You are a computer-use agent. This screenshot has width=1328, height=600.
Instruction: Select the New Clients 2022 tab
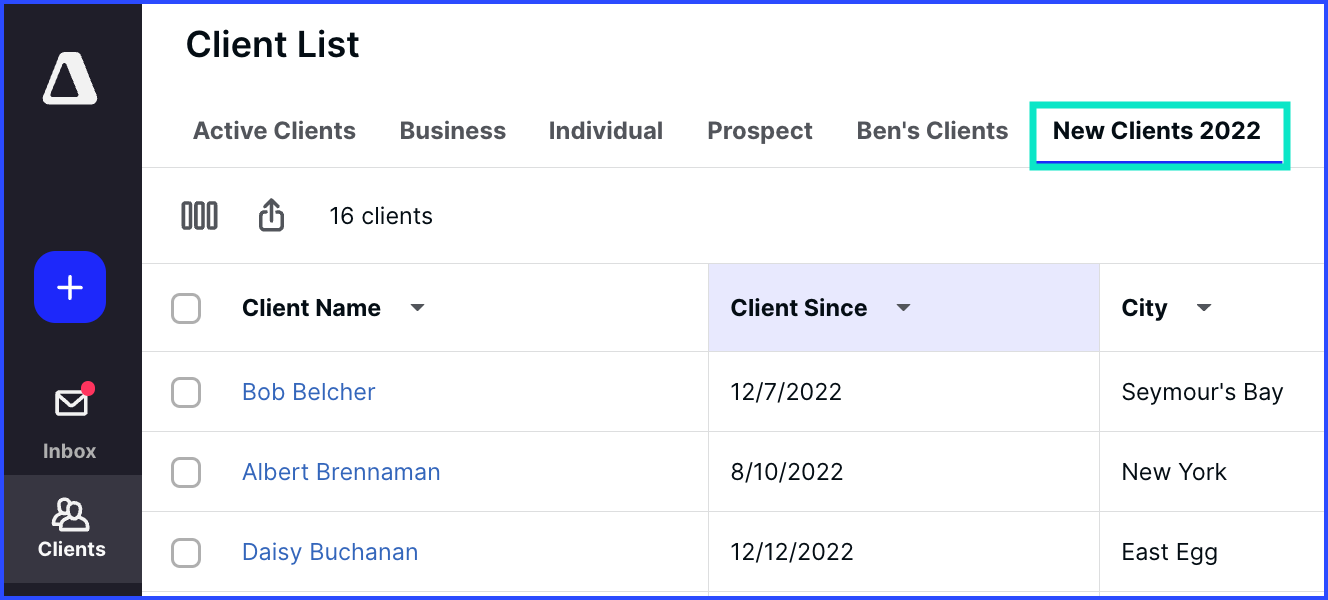click(x=1157, y=131)
